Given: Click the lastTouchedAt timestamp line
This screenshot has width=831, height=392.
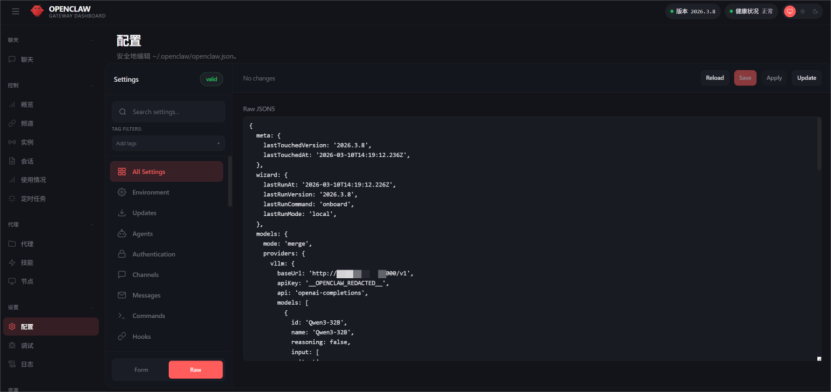Looking at the screenshot, I should coord(337,155).
